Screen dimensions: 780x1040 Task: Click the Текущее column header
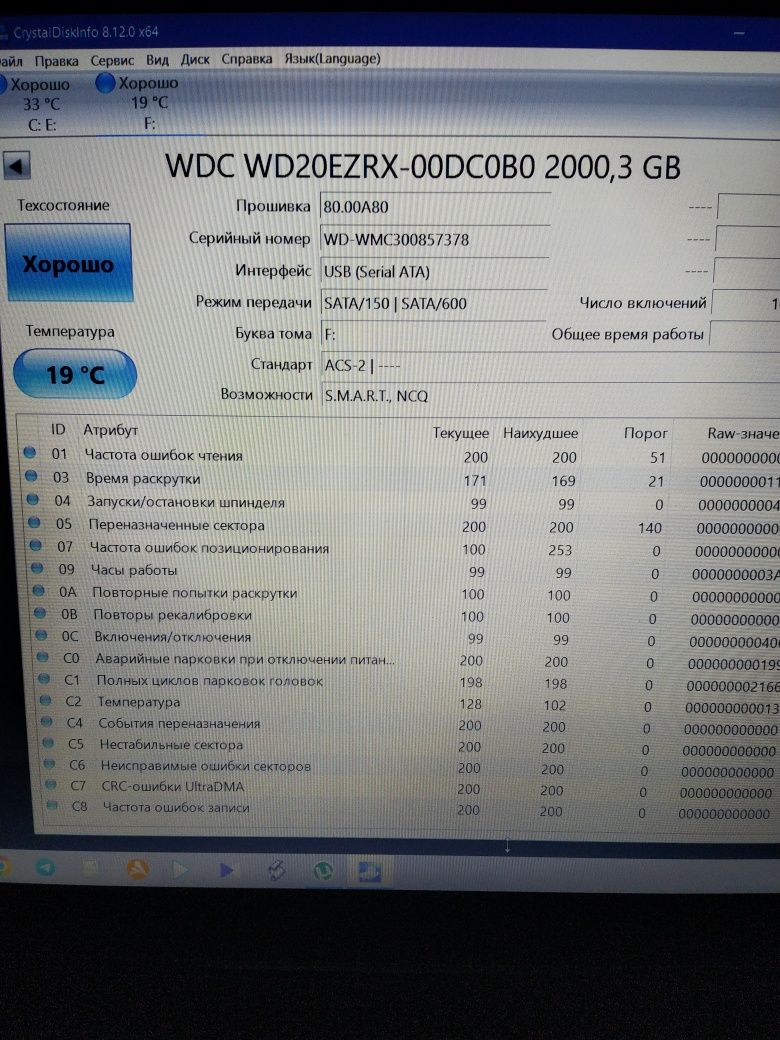(x=461, y=433)
